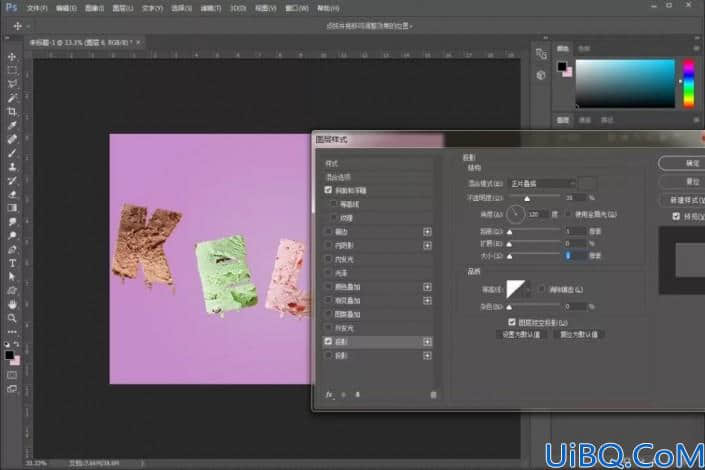Open the 文件 (File) menu
The image size is (705, 470).
pyautogui.click(x=37, y=8)
